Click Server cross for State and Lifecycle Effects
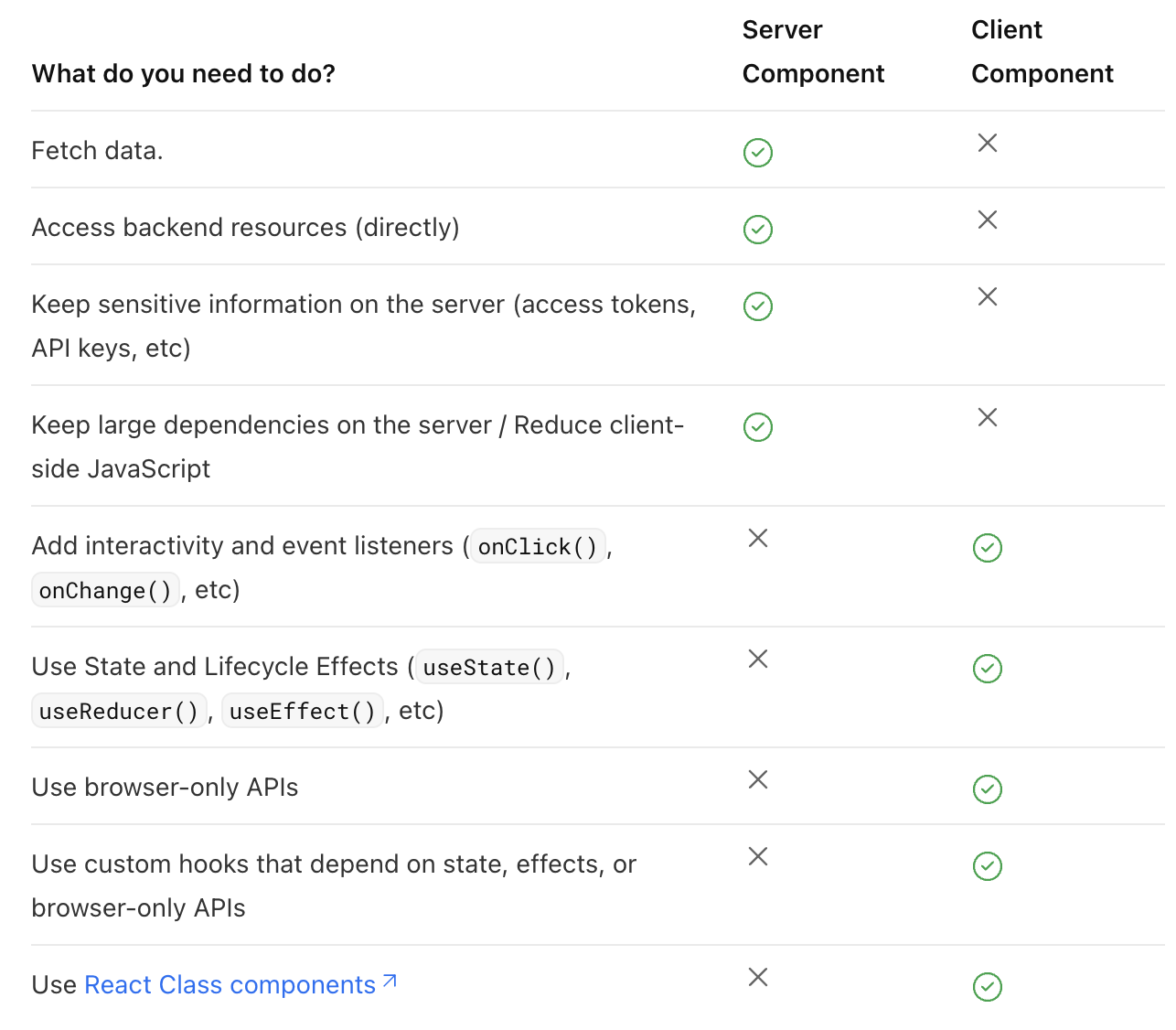 click(x=758, y=659)
